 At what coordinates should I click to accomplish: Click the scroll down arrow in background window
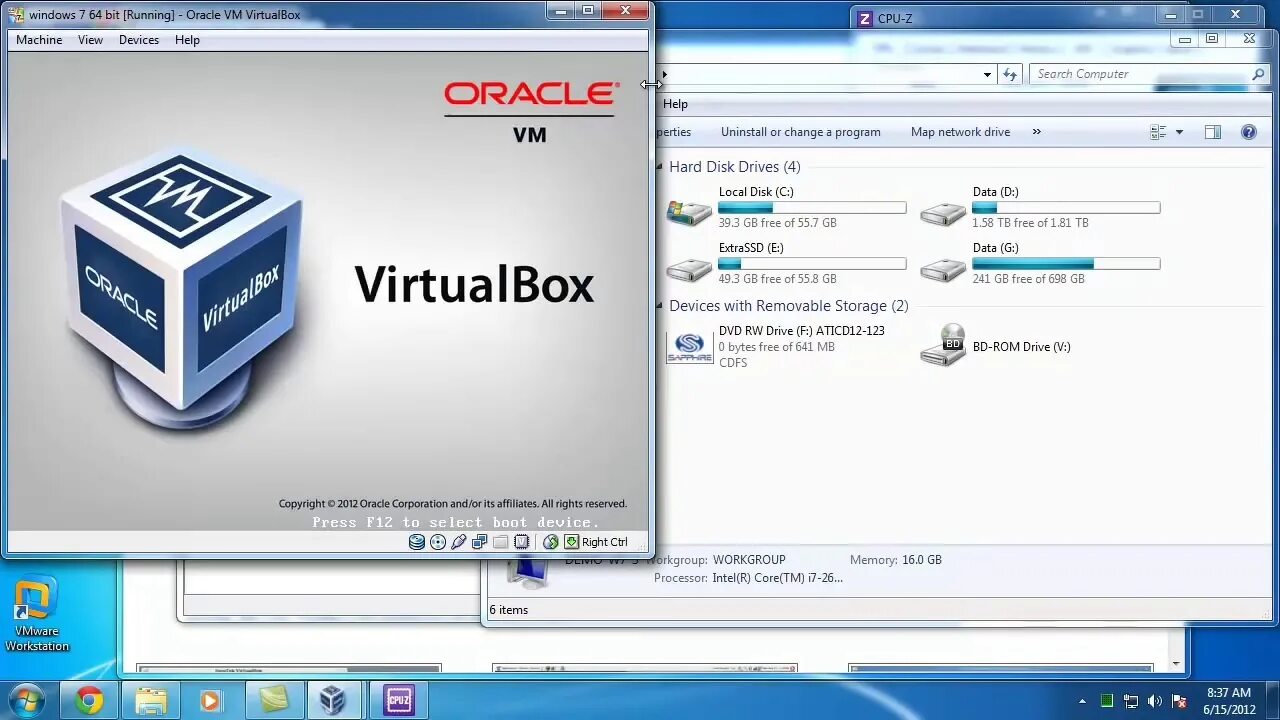coord(1176,664)
